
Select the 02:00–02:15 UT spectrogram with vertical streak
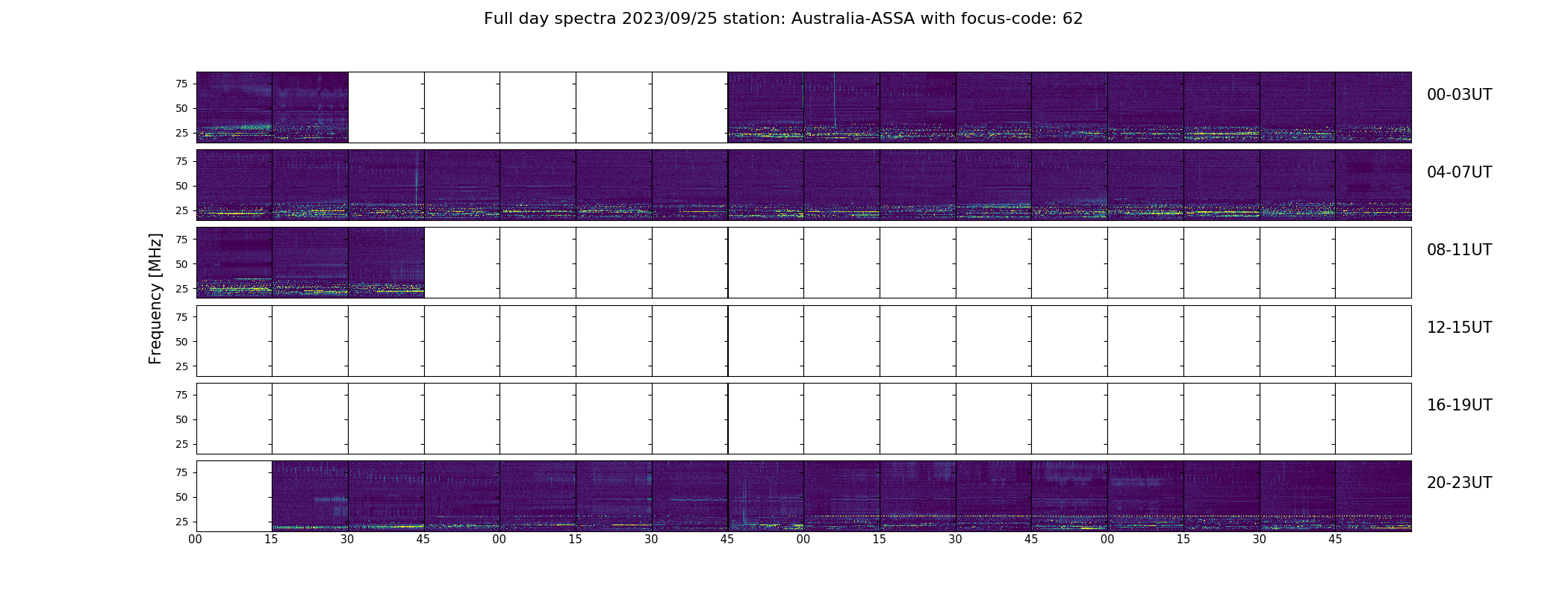click(x=842, y=107)
